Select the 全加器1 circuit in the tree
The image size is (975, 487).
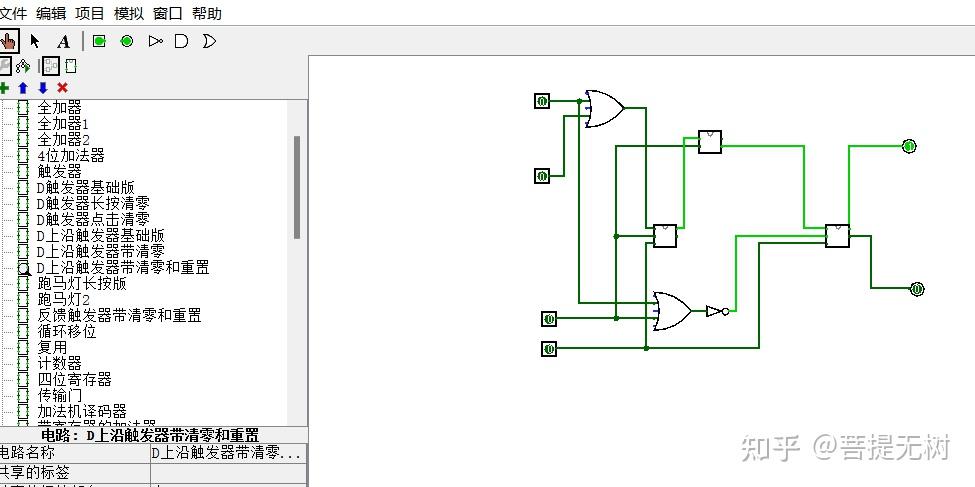[x=63, y=124]
